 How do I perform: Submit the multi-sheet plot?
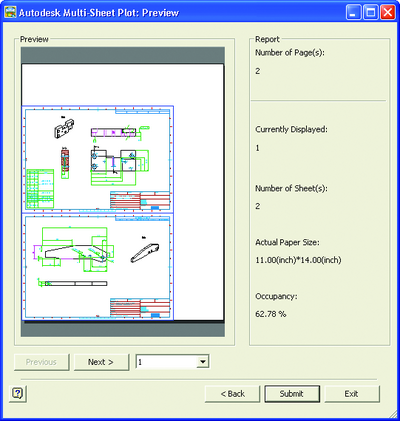pos(292,394)
